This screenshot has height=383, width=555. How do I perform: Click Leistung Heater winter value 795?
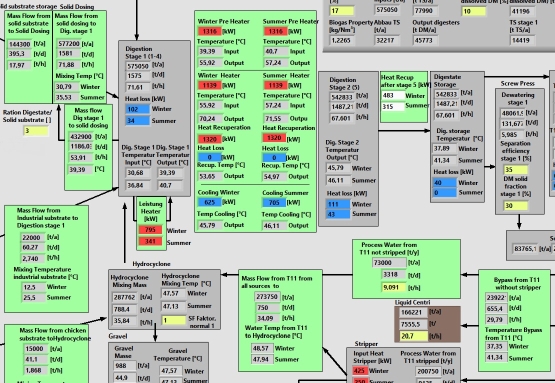150,230
